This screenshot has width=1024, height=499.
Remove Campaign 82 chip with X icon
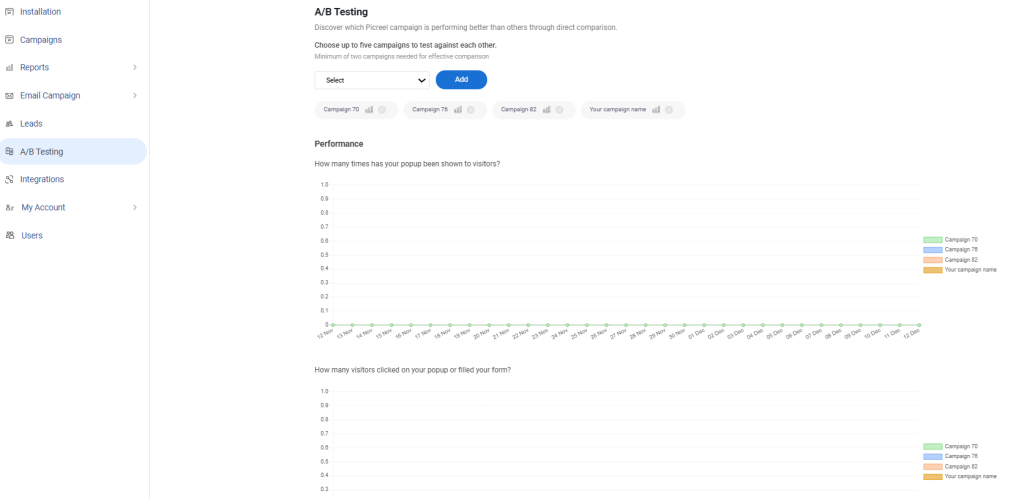point(559,110)
